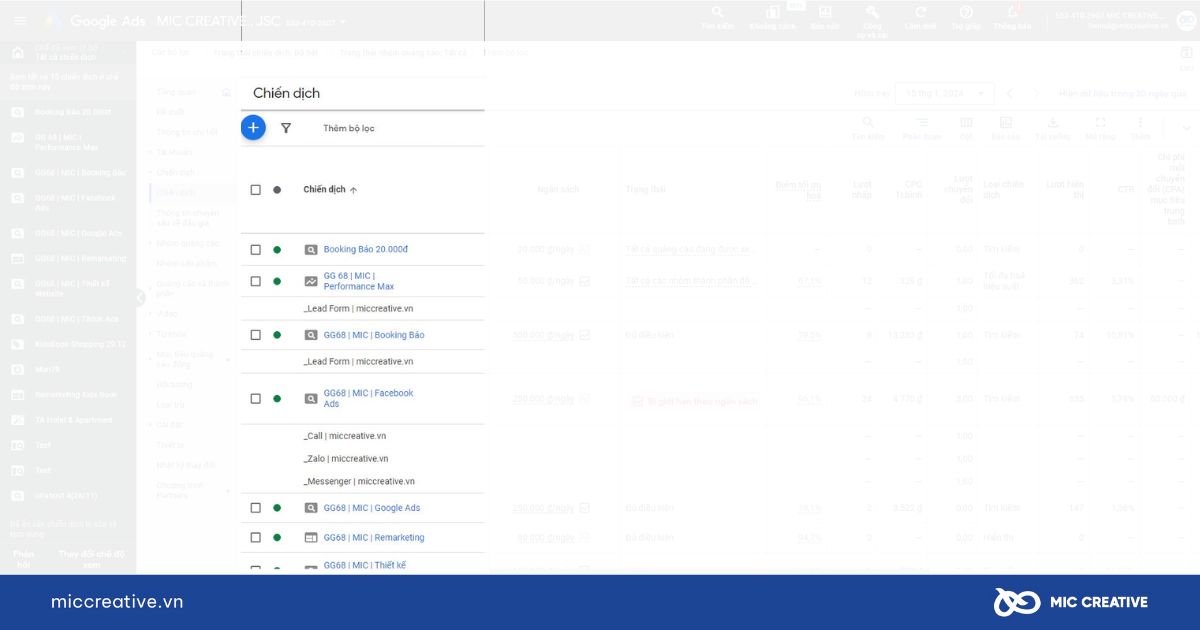
Task: Click search icon beside GG68 | MIC | Booking Báo
Action: pos(311,335)
